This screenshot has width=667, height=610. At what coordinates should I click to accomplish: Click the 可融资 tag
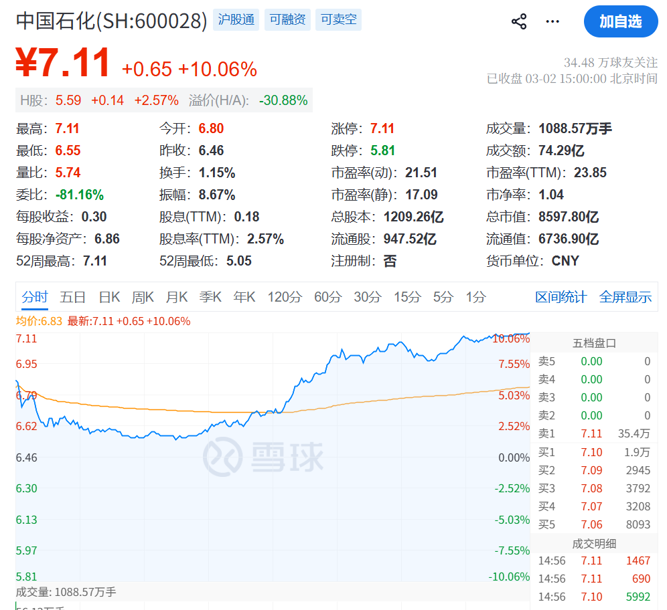(x=288, y=20)
